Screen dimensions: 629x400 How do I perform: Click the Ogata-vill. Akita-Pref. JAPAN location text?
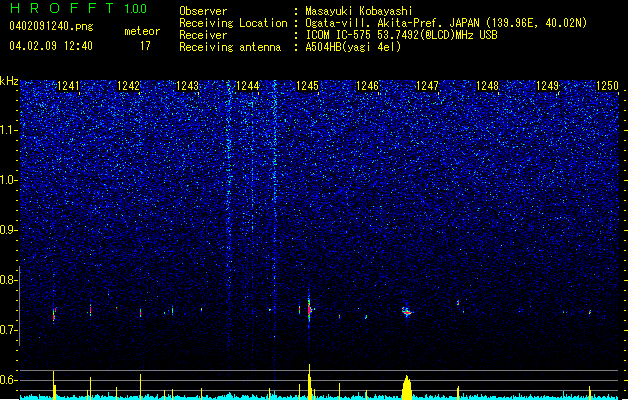point(446,23)
